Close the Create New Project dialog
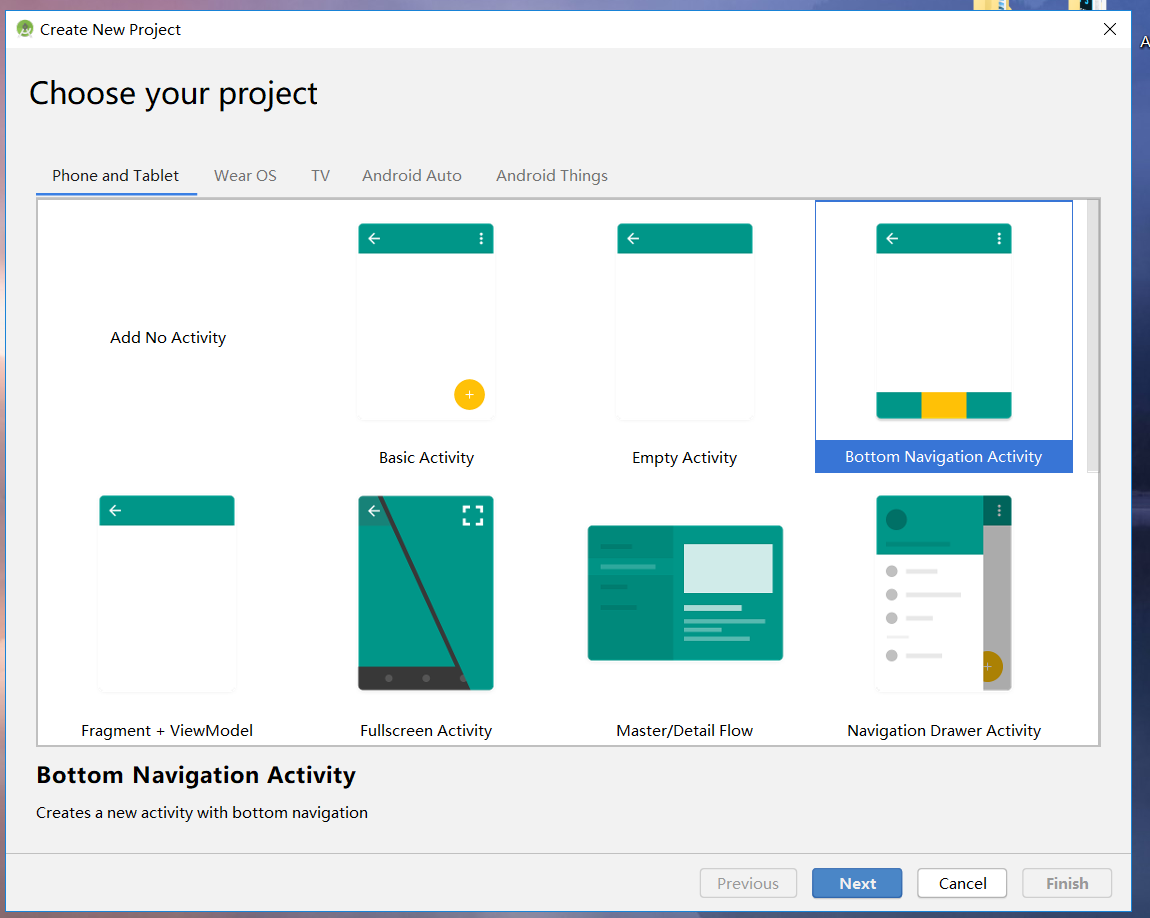 point(1109,29)
